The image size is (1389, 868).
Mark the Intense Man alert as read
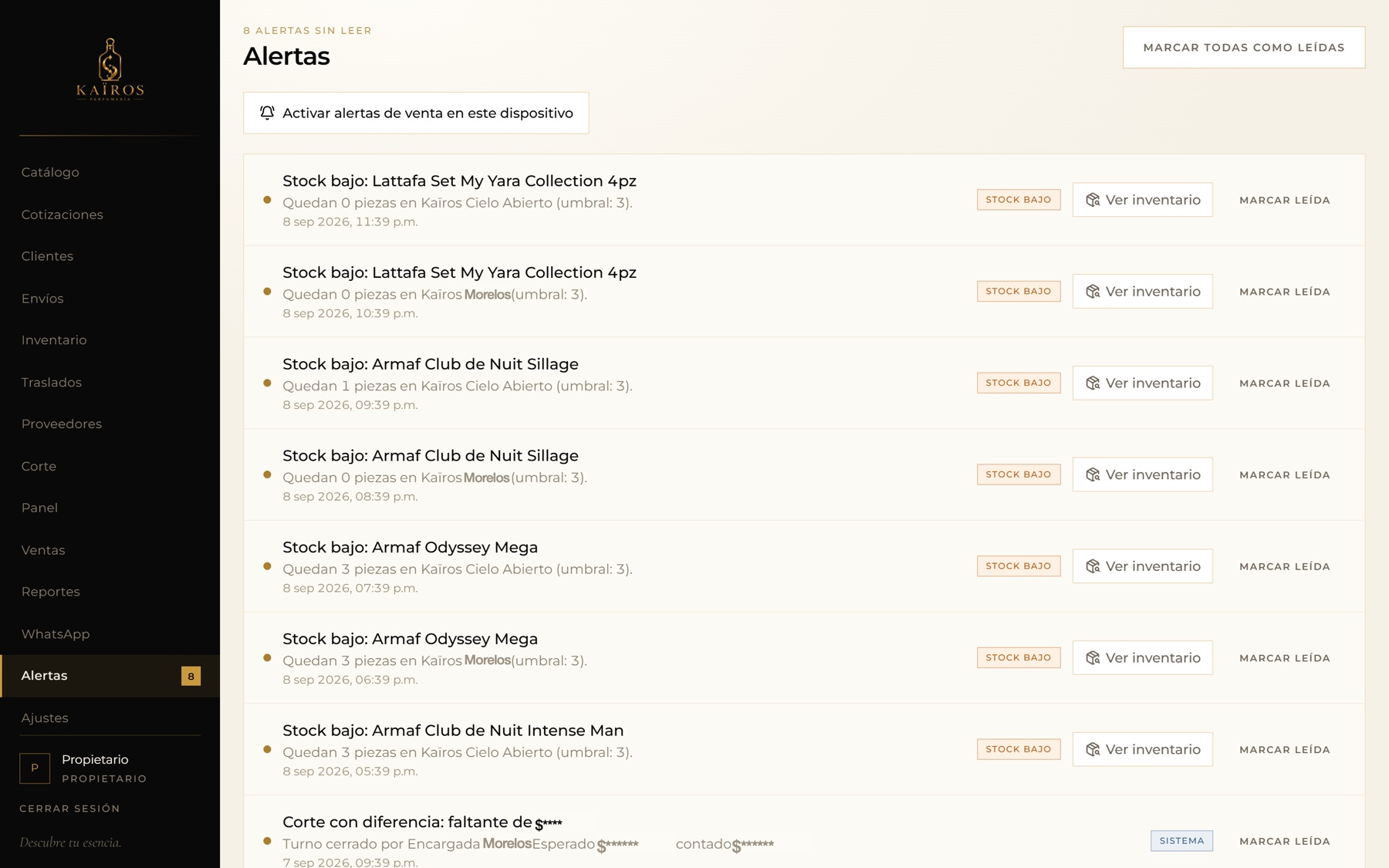tap(1285, 749)
